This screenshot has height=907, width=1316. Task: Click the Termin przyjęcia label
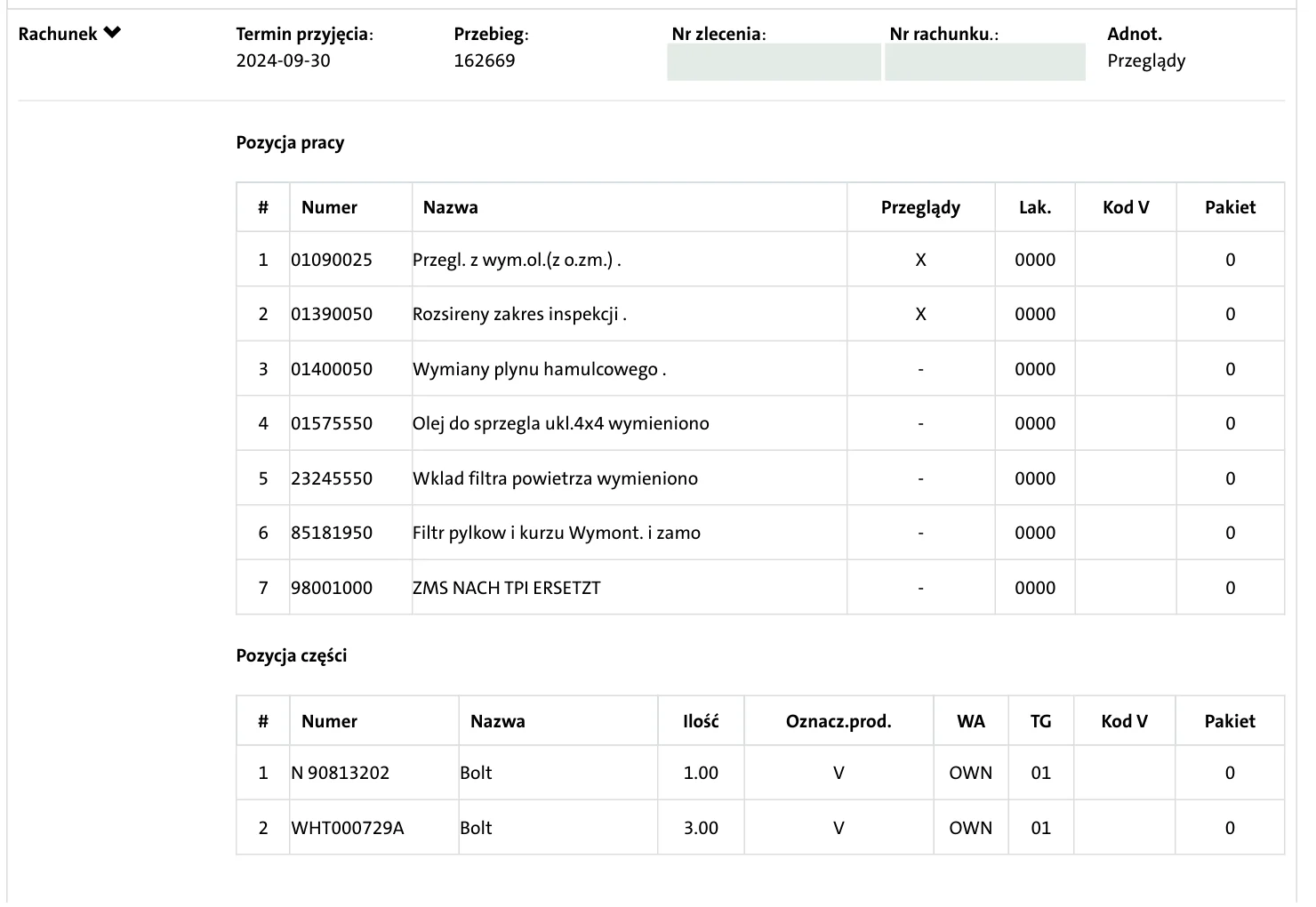305,35
